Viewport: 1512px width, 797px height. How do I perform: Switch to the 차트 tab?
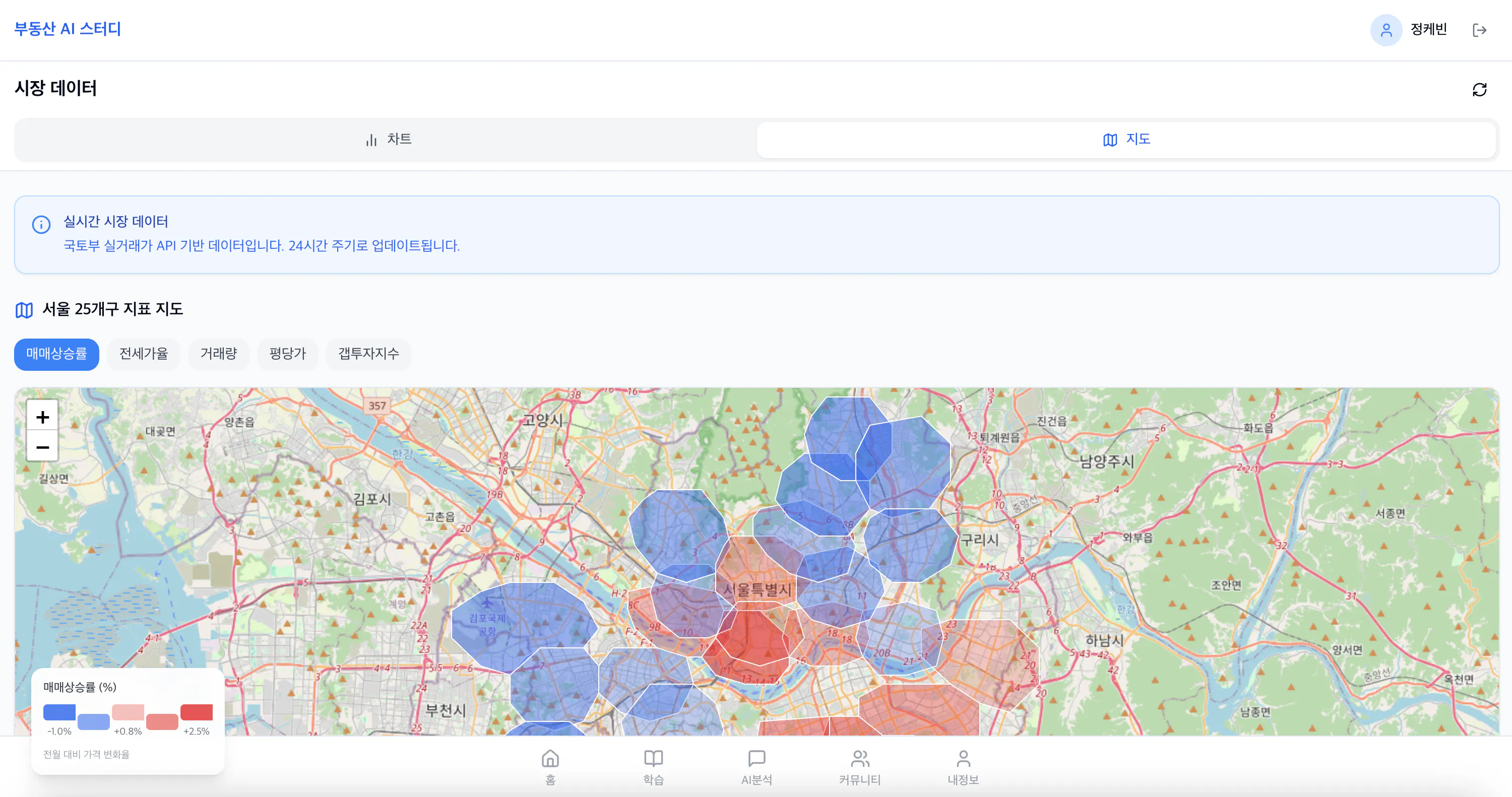(x=388, y=140)
